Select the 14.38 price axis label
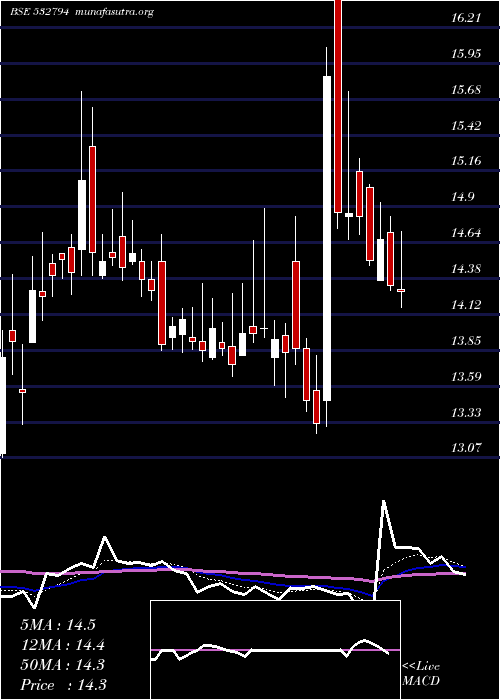 click(x=466, y=269)
